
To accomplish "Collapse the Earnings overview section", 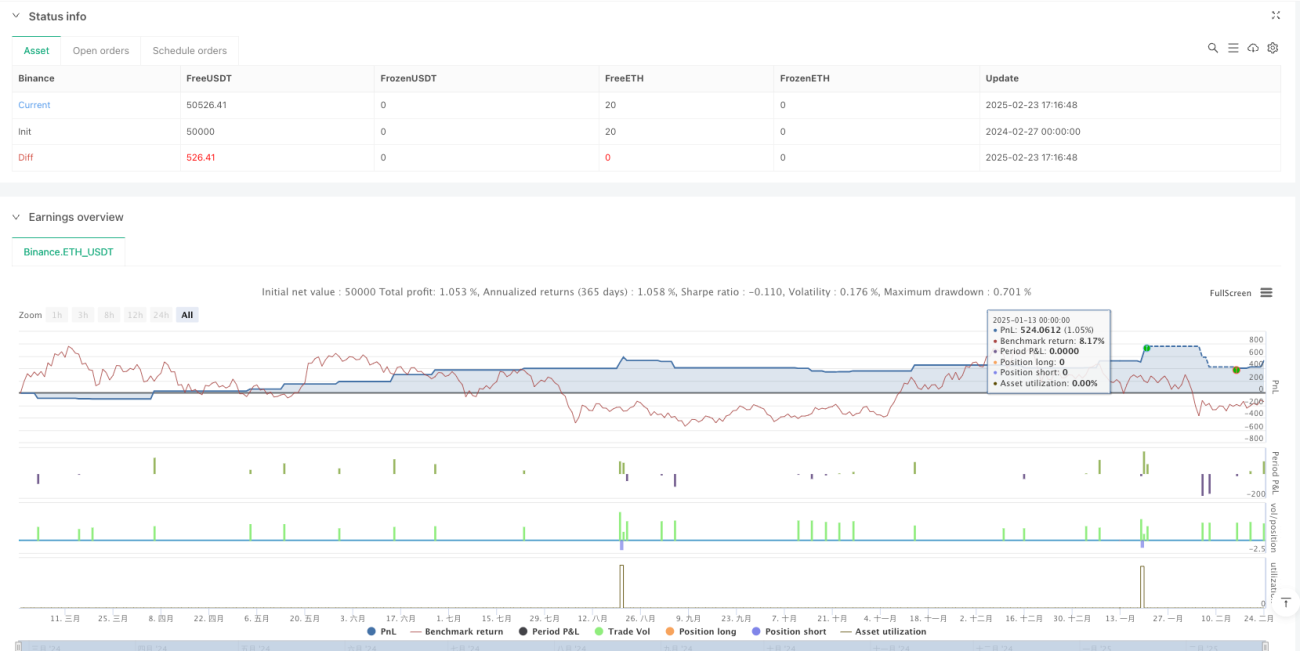I will coord(16,217).
